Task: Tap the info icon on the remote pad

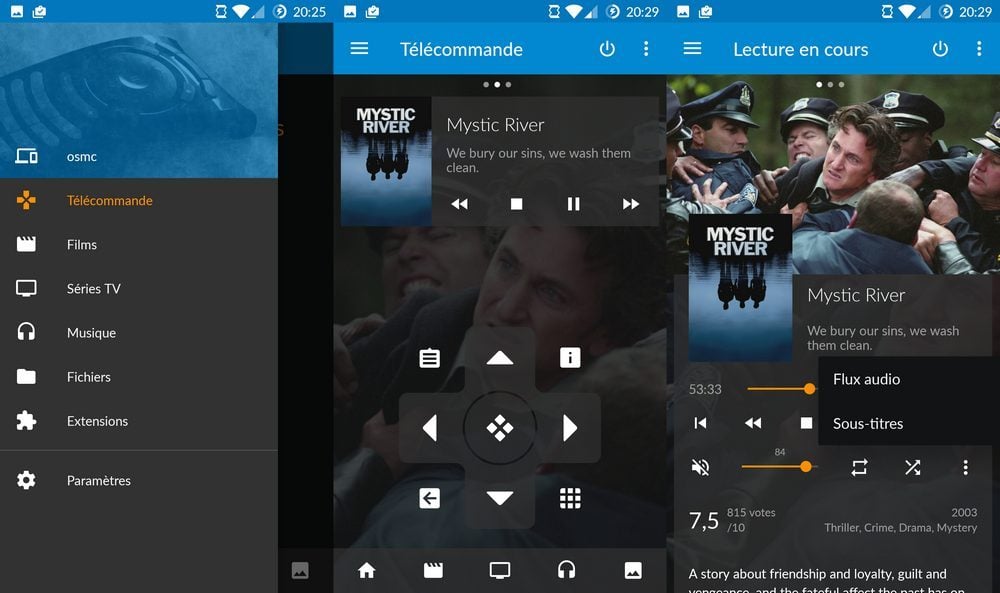Action: [x=570, y=358]
